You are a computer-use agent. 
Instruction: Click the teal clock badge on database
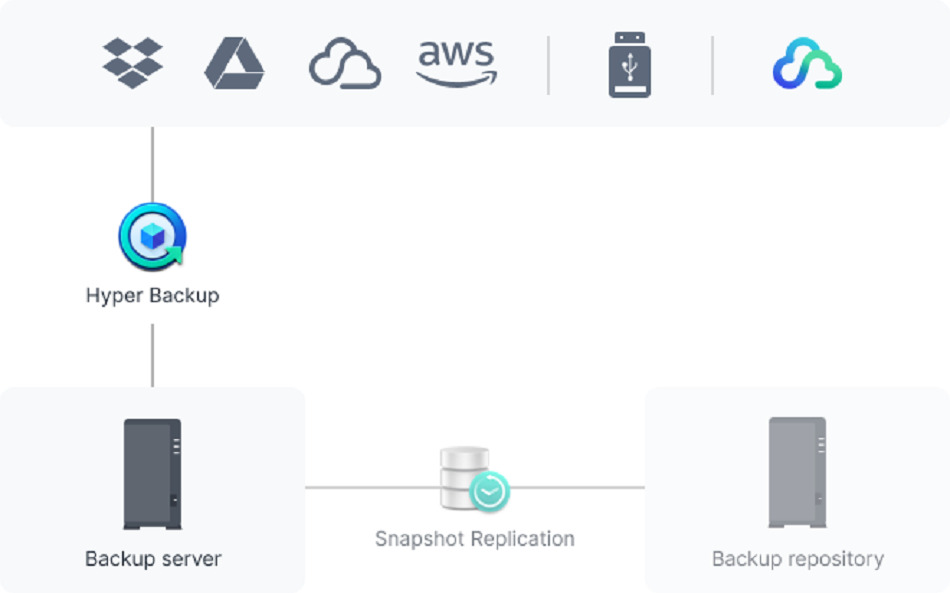490,492
